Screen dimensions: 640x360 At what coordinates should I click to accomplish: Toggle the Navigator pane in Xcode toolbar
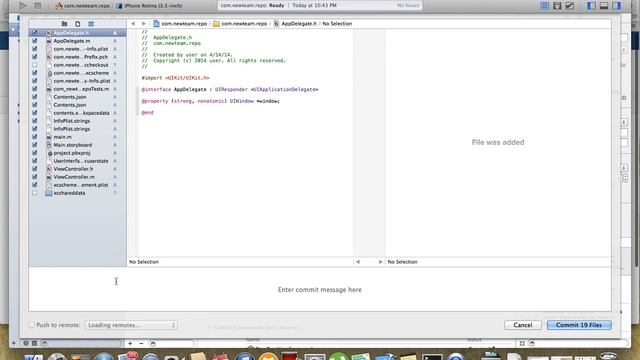591,5
